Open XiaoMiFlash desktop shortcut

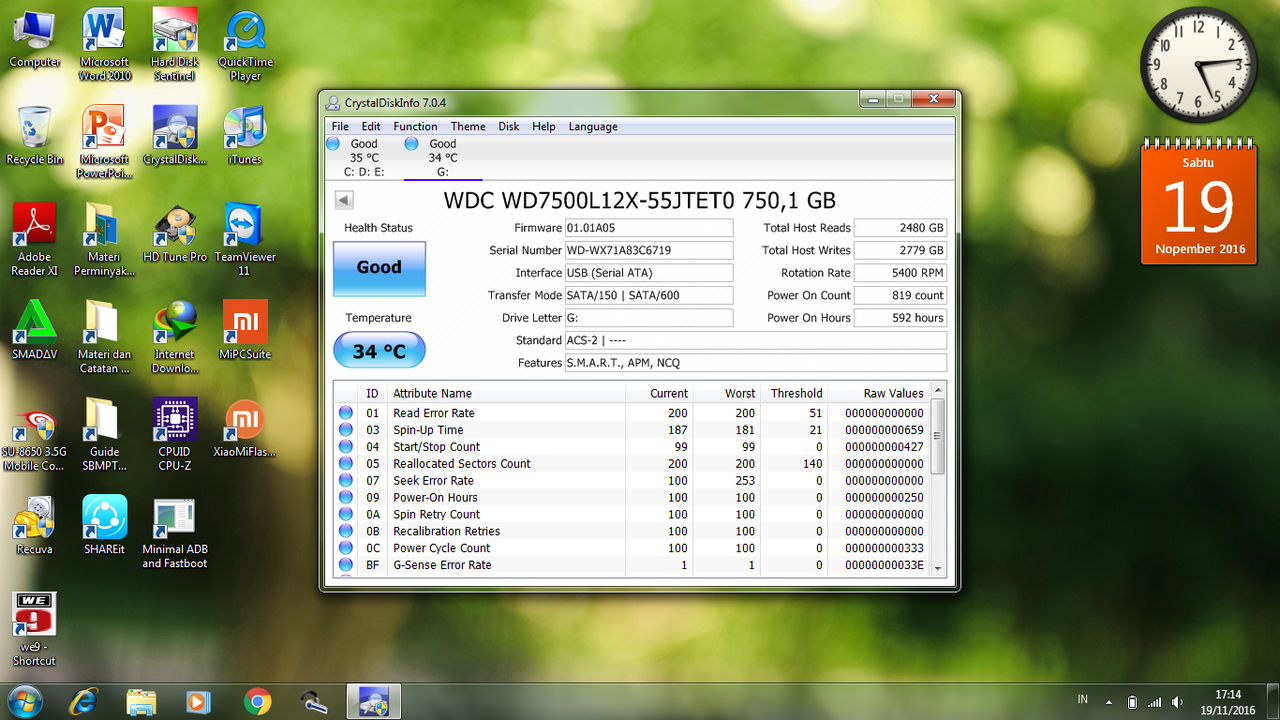coord(245,429)
